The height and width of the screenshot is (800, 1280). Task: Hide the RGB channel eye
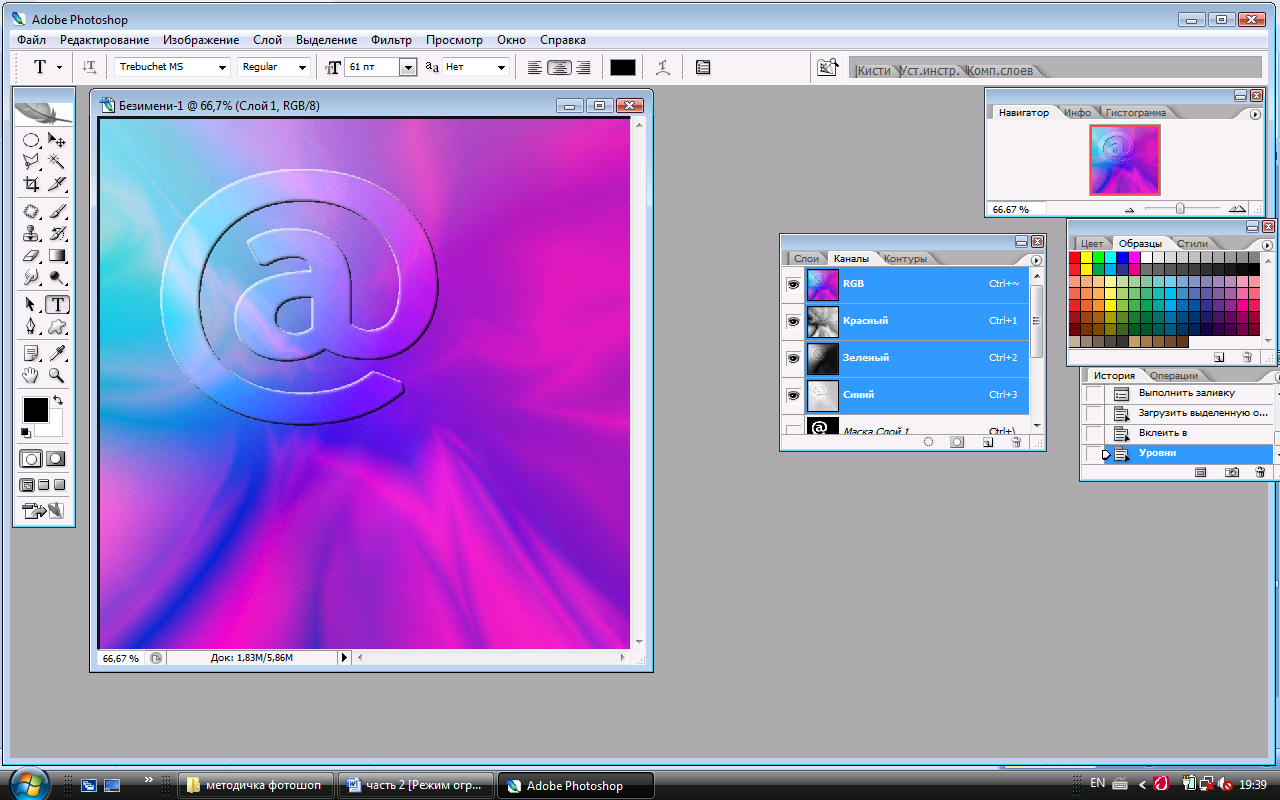tap(793, 284)
